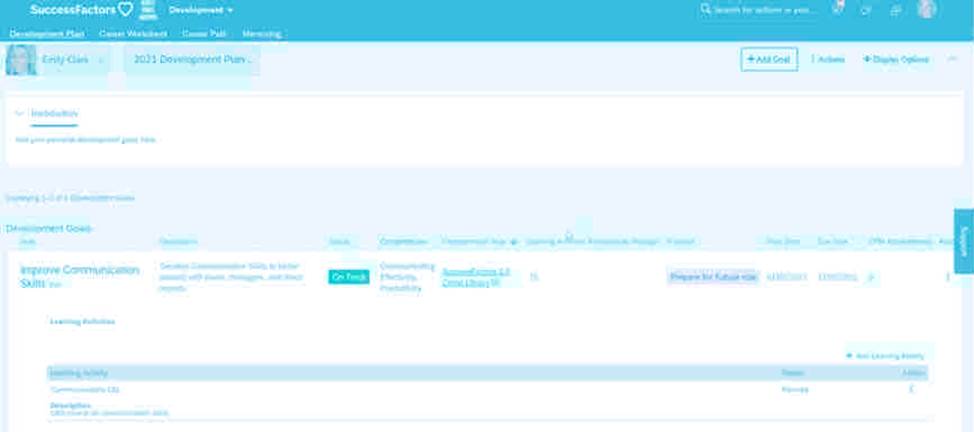Viewport: 974px width, 432px height.
Task: Switch to the Career Path tab
Action: pos(204,34)
